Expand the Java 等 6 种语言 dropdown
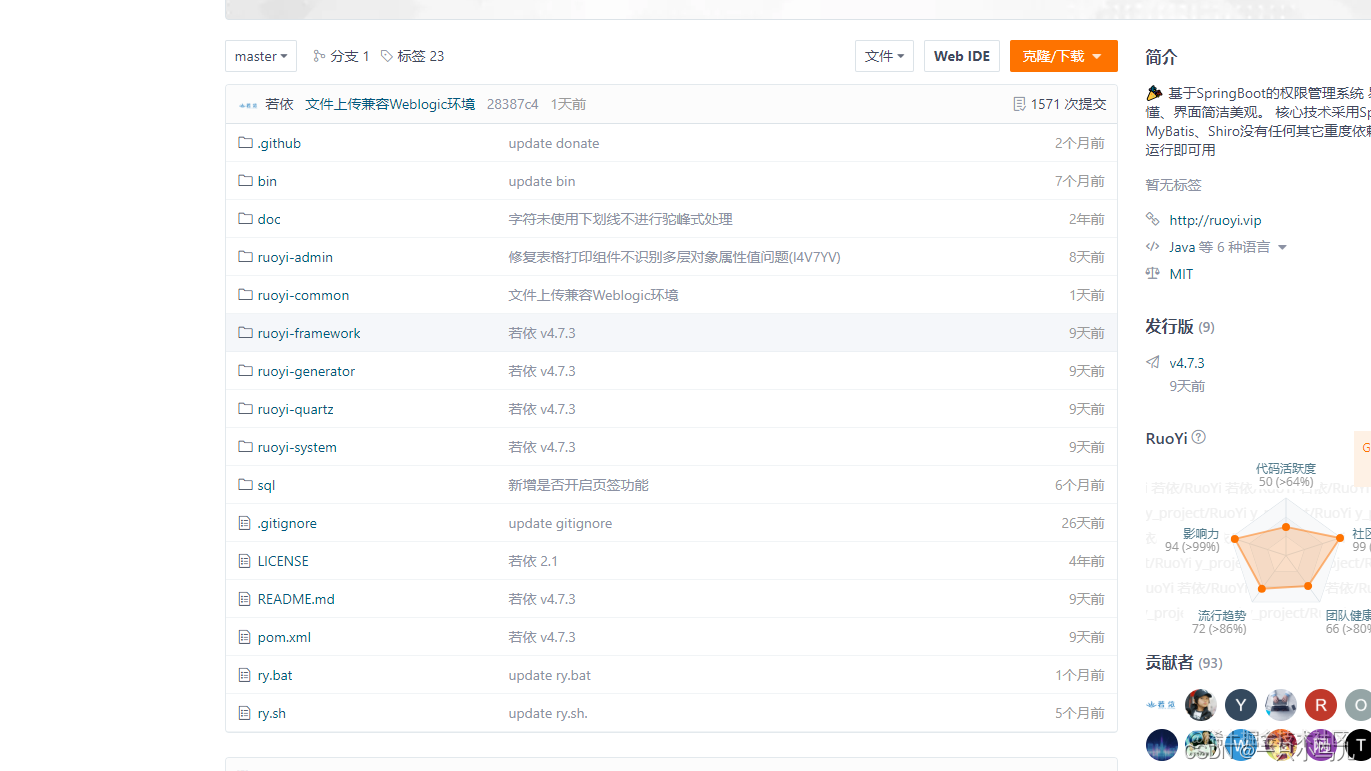This screenshot has height=771, width=1371. click(x=1228, y=247)
